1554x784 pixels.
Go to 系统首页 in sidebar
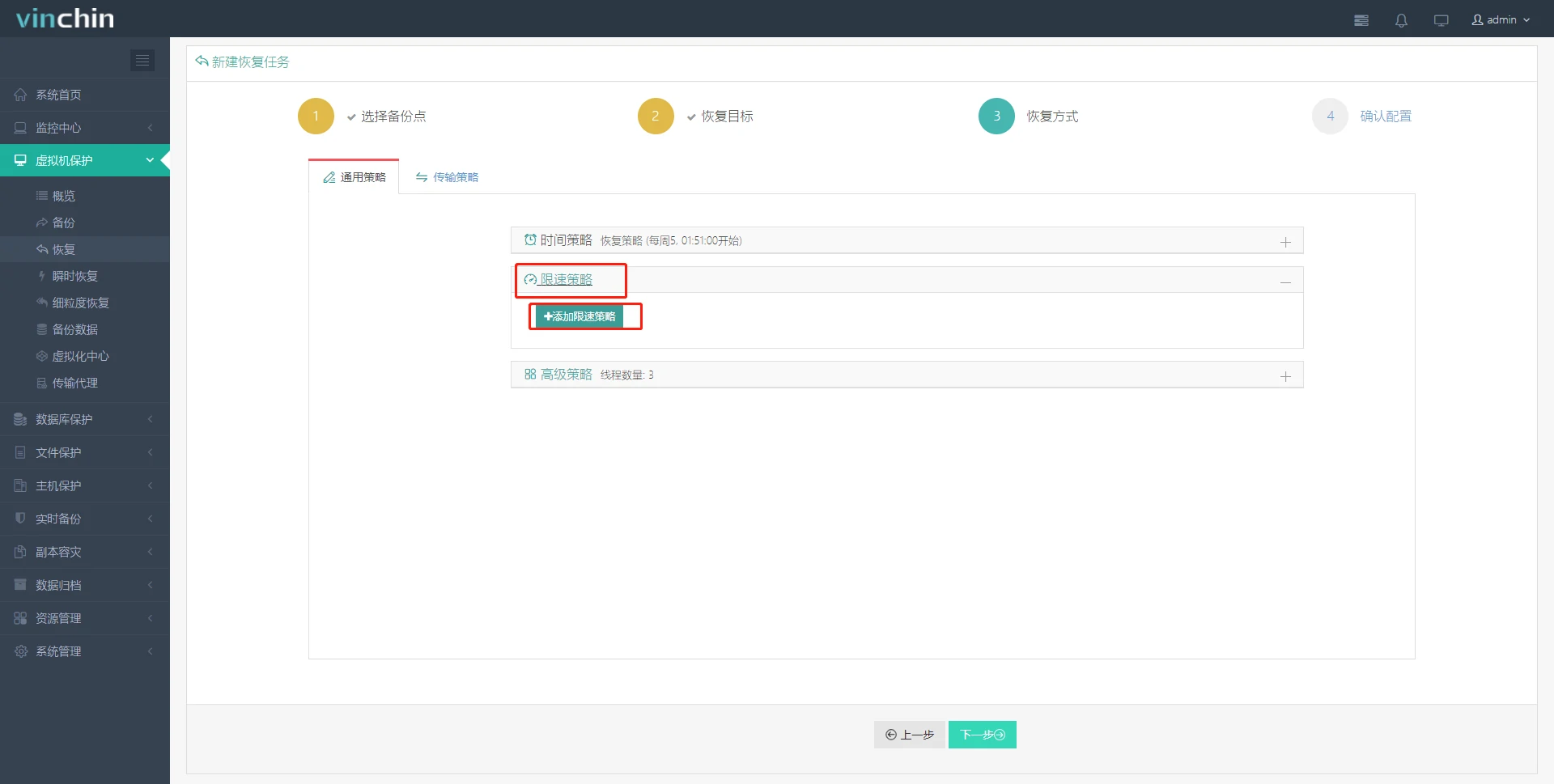click(85, 95)
